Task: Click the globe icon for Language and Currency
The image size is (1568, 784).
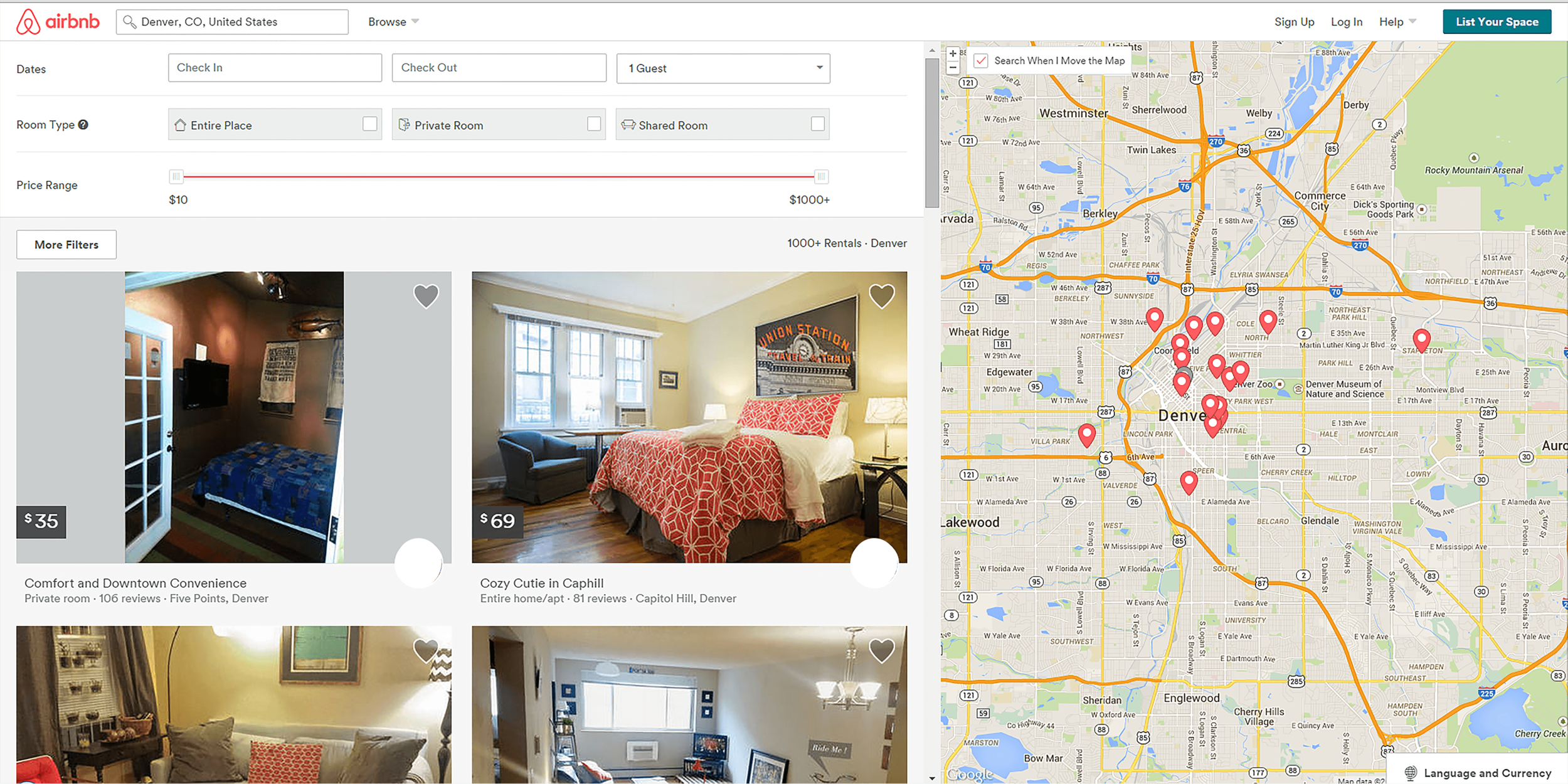Action: 1411,773
